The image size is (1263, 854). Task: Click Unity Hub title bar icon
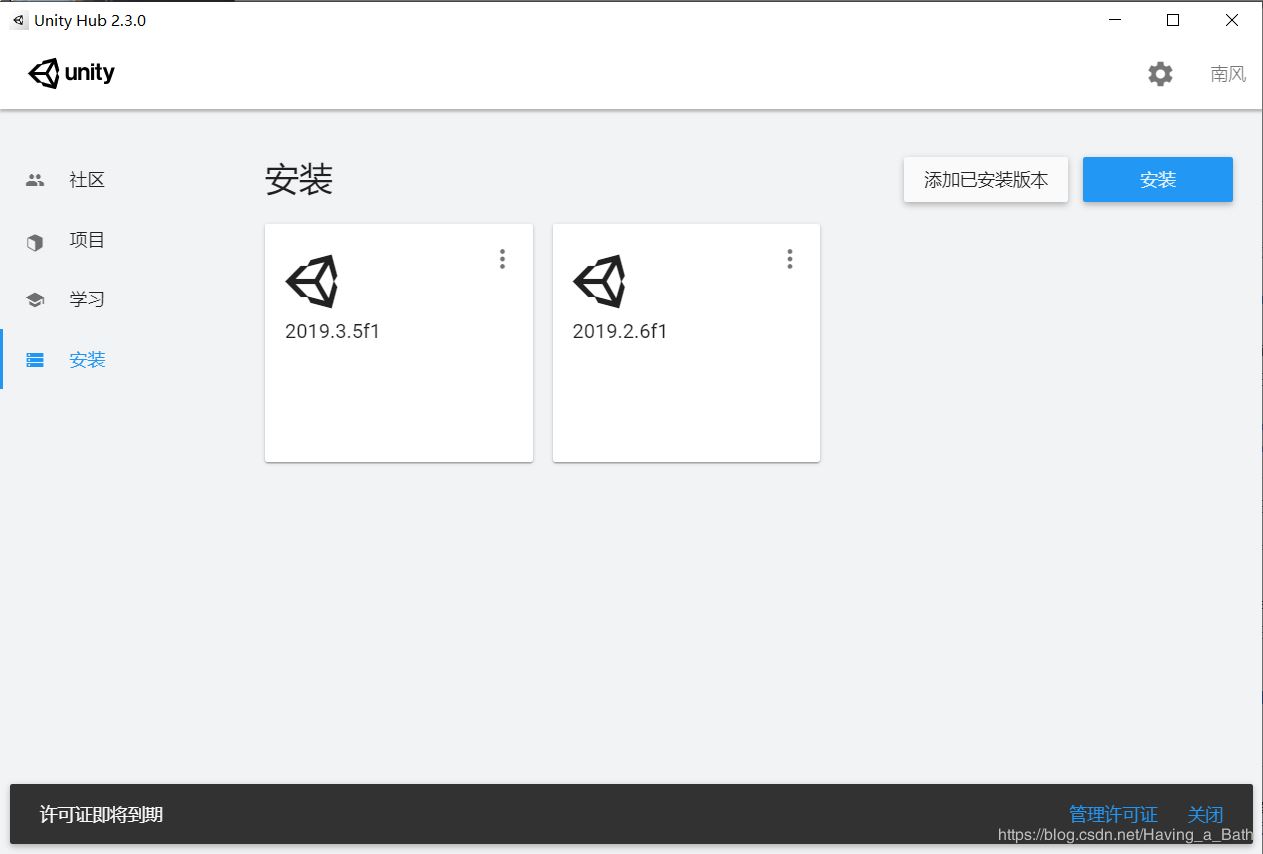(19, 20)
